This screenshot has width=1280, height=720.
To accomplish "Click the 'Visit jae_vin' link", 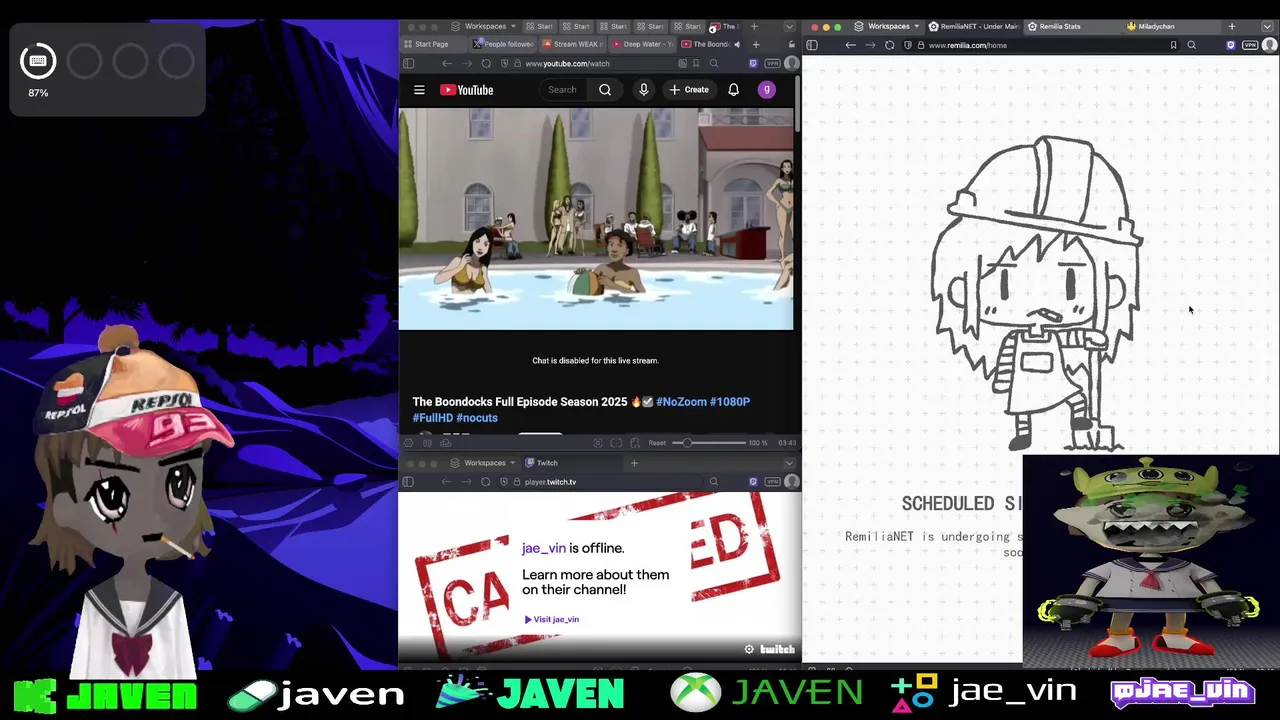I will tap(552, 619).
